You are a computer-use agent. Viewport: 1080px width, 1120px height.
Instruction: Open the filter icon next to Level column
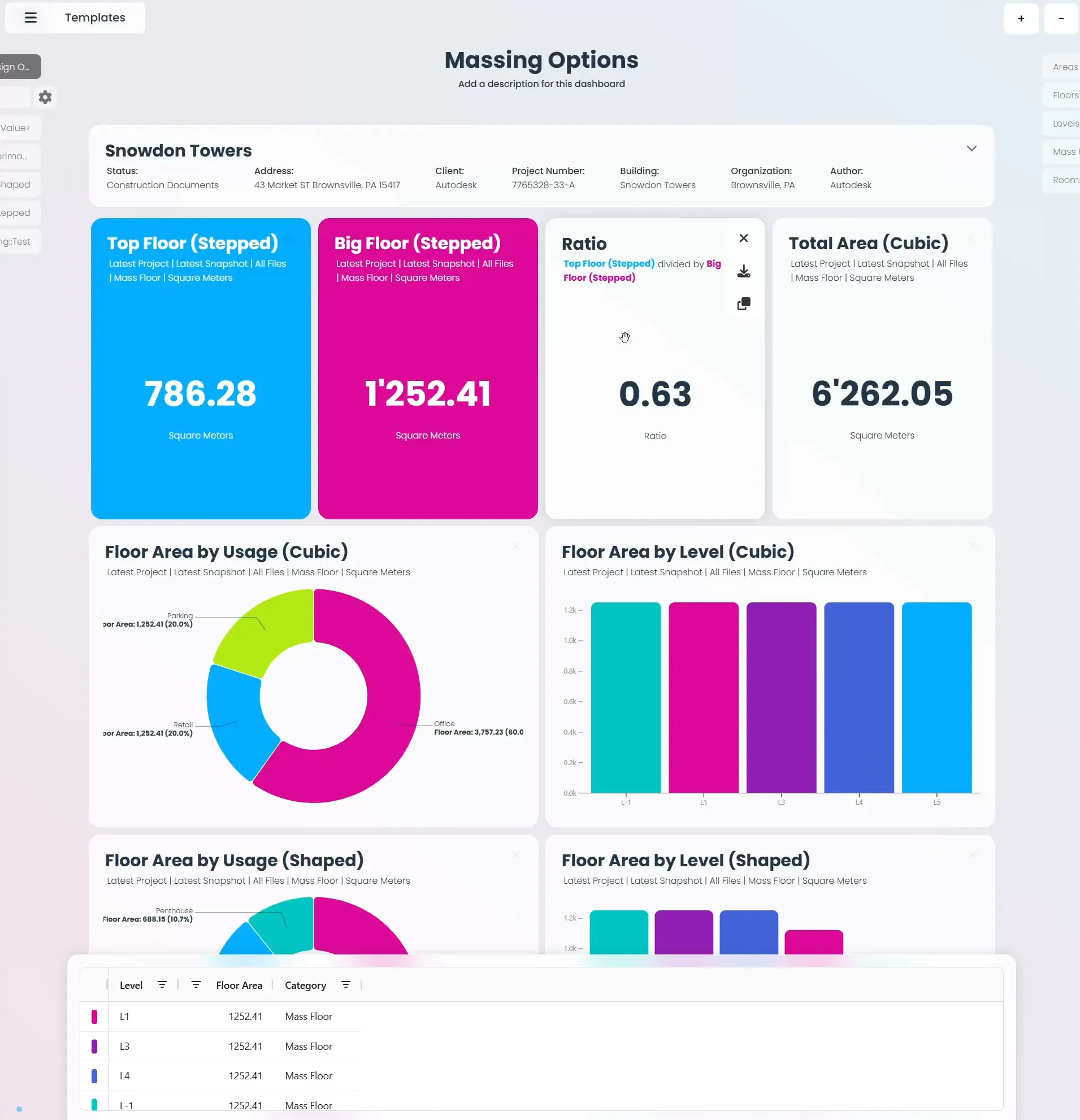tap(162, 984)
